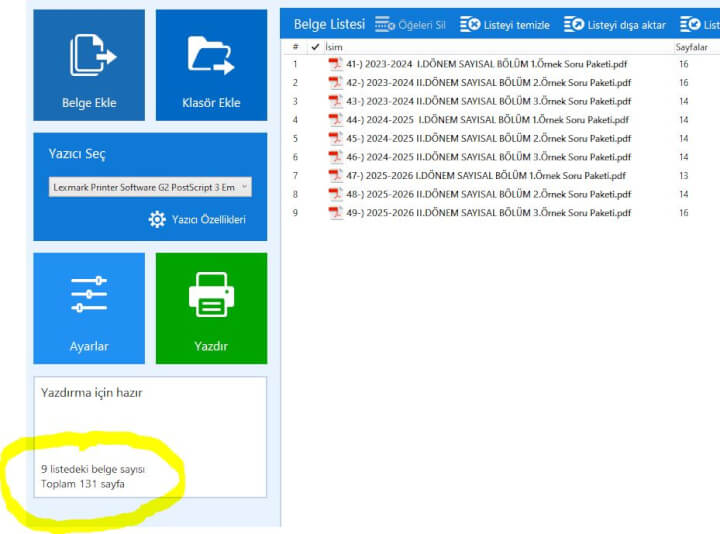Click the Sayfalar column header

[691, 47]
